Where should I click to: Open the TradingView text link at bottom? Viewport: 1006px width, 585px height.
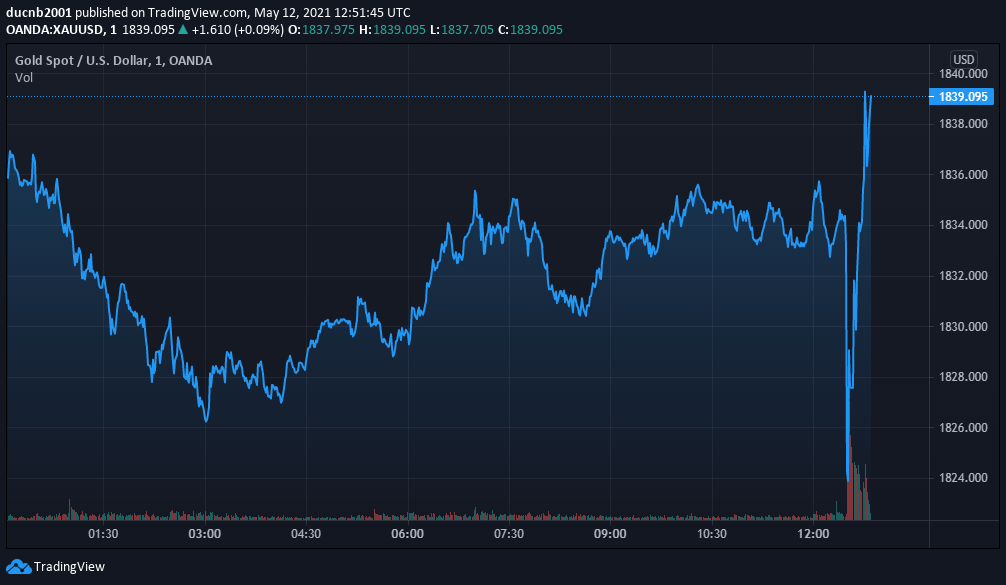(69, 566)
